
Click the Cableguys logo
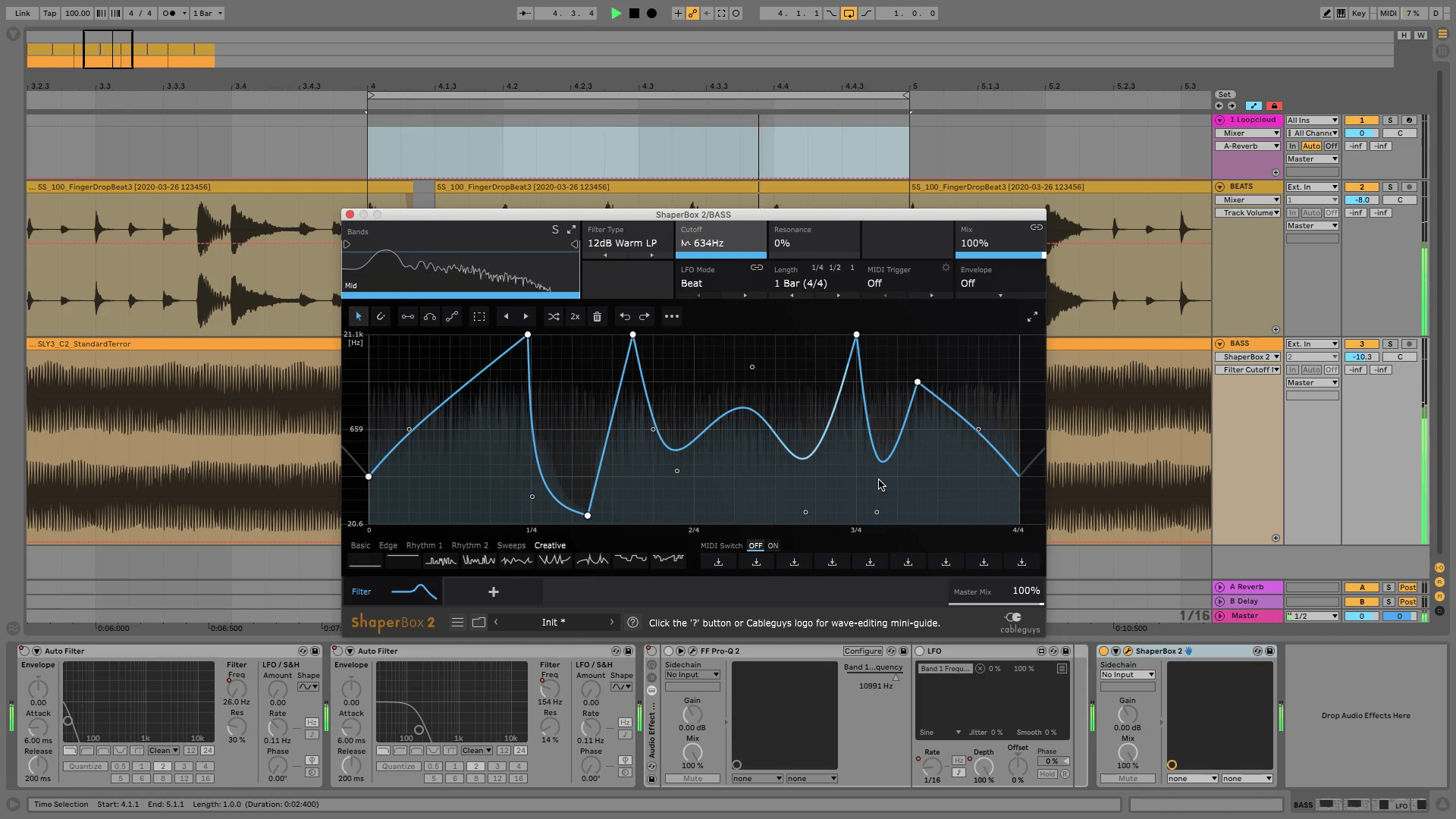[1020, 623]
